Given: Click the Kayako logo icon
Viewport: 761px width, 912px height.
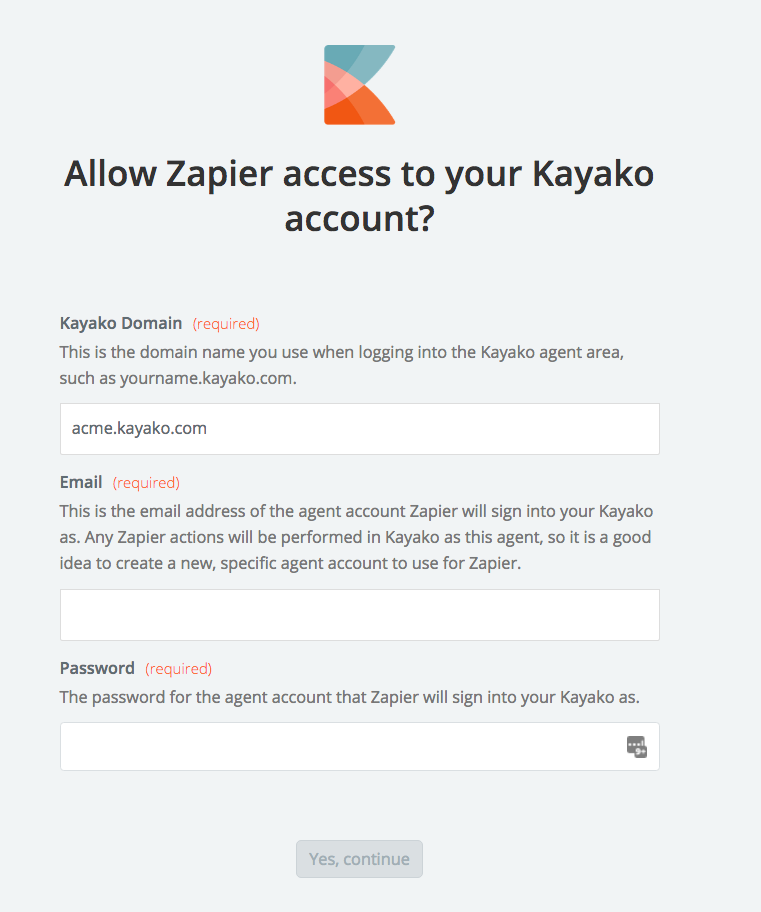Looking at the screenshot, I should [360, 85].
